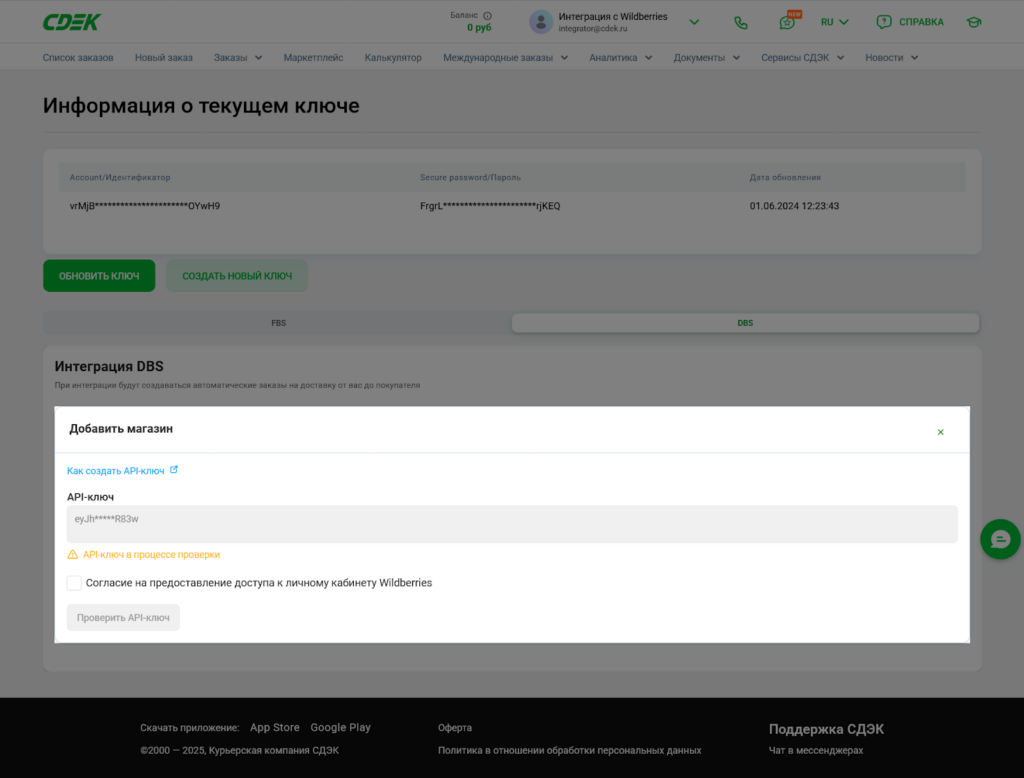Expand the account dropdown chevron
Screen dimensions: 1024x778
(694, 22)
